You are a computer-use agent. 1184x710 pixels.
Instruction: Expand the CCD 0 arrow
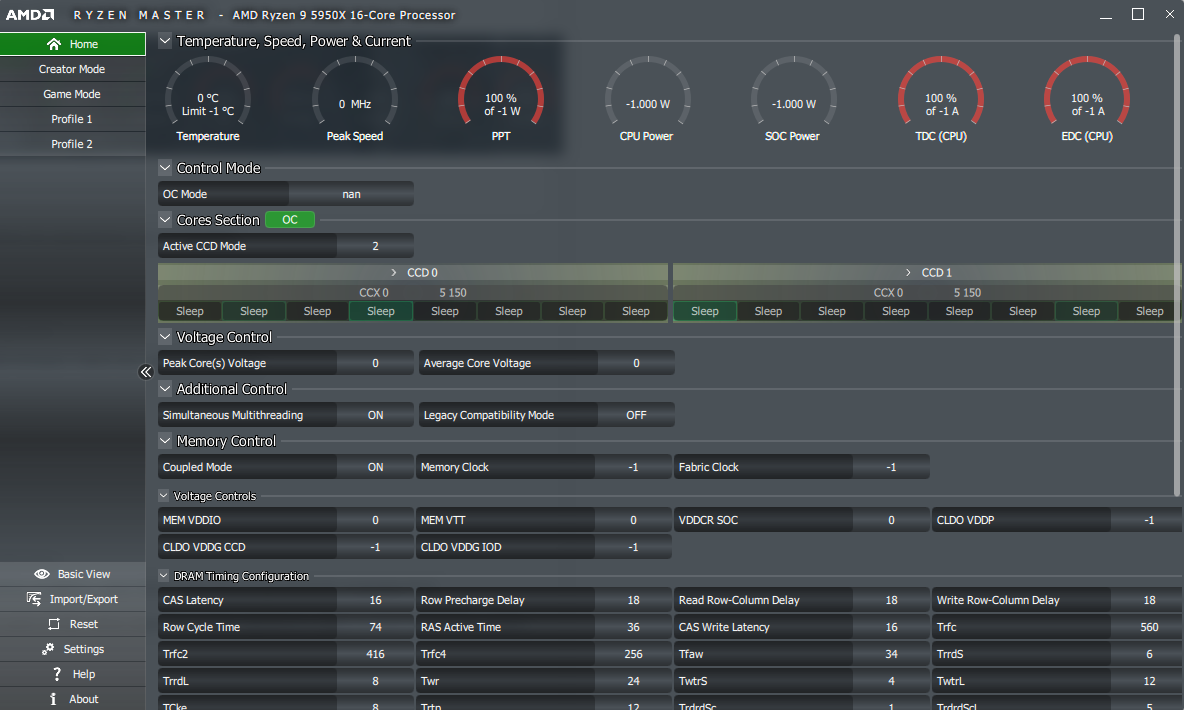click(x=393, y=273)
